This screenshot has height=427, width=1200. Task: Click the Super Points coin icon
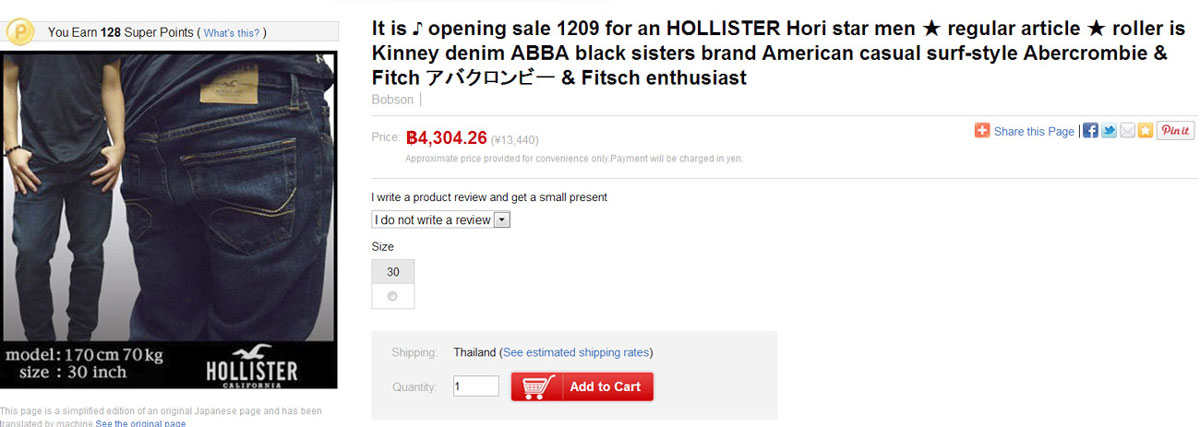pyautogui.click(x=20, y=33)
